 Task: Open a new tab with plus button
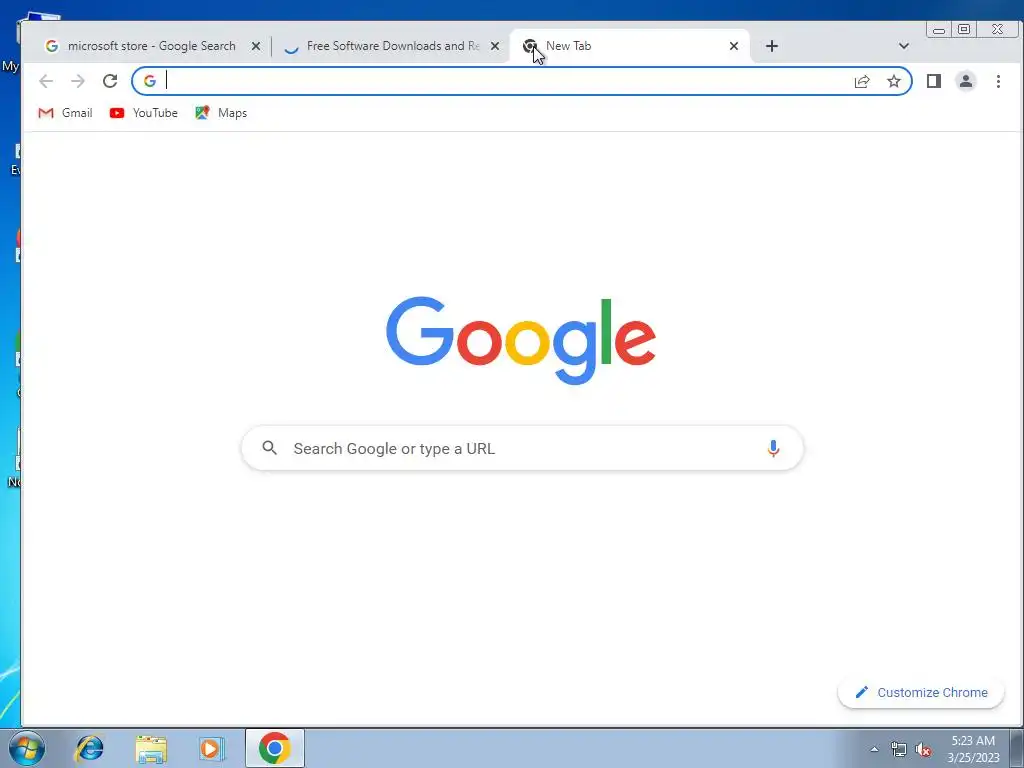[772, 46]
